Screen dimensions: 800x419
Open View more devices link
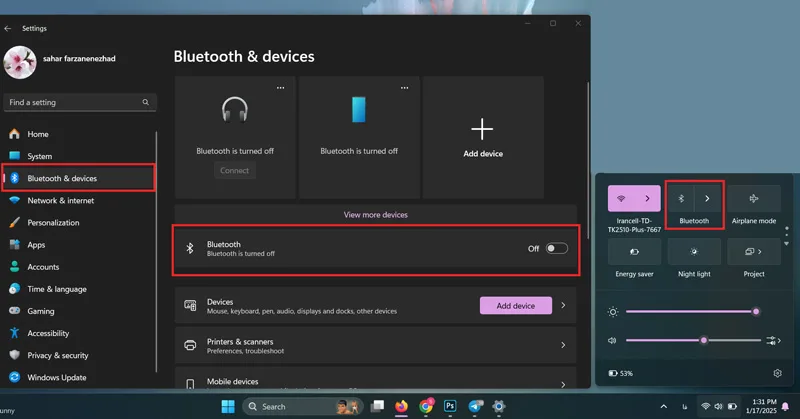click(376, 215)
